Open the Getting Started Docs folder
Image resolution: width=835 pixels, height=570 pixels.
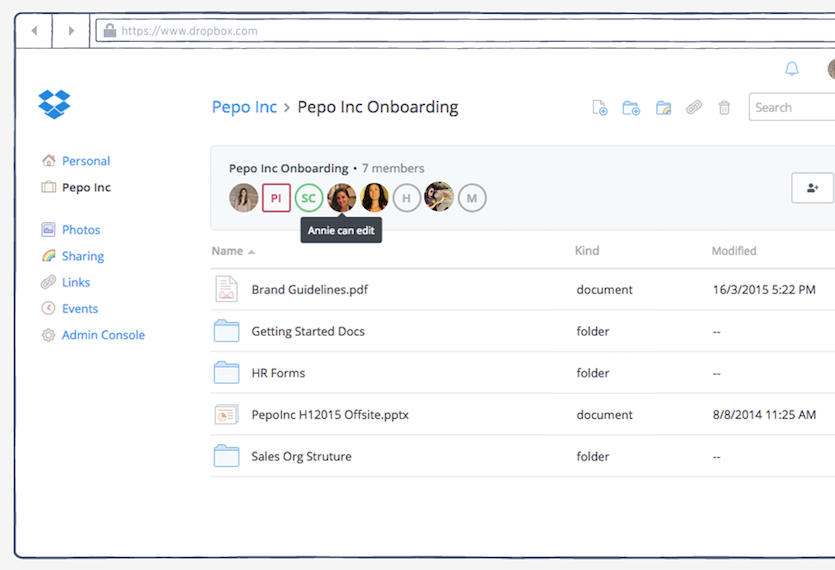(x=308, y=331)
